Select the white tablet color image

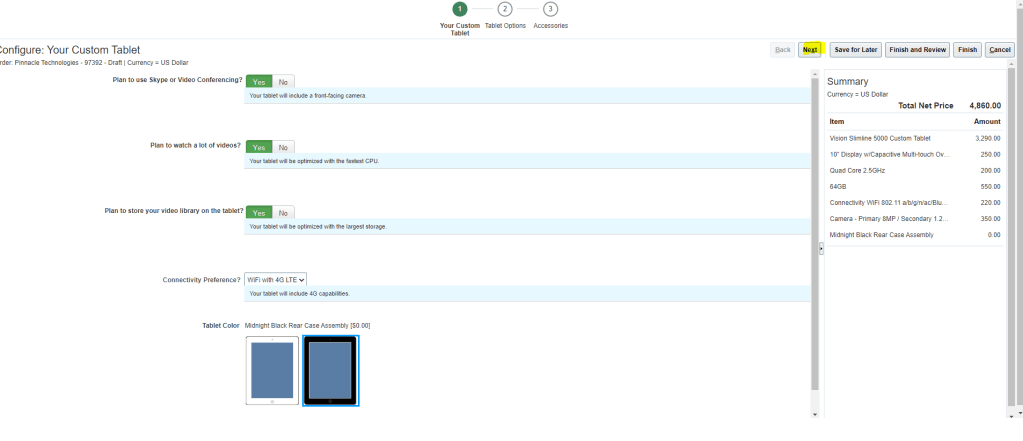pyautogui.click(x=272, y=370)
